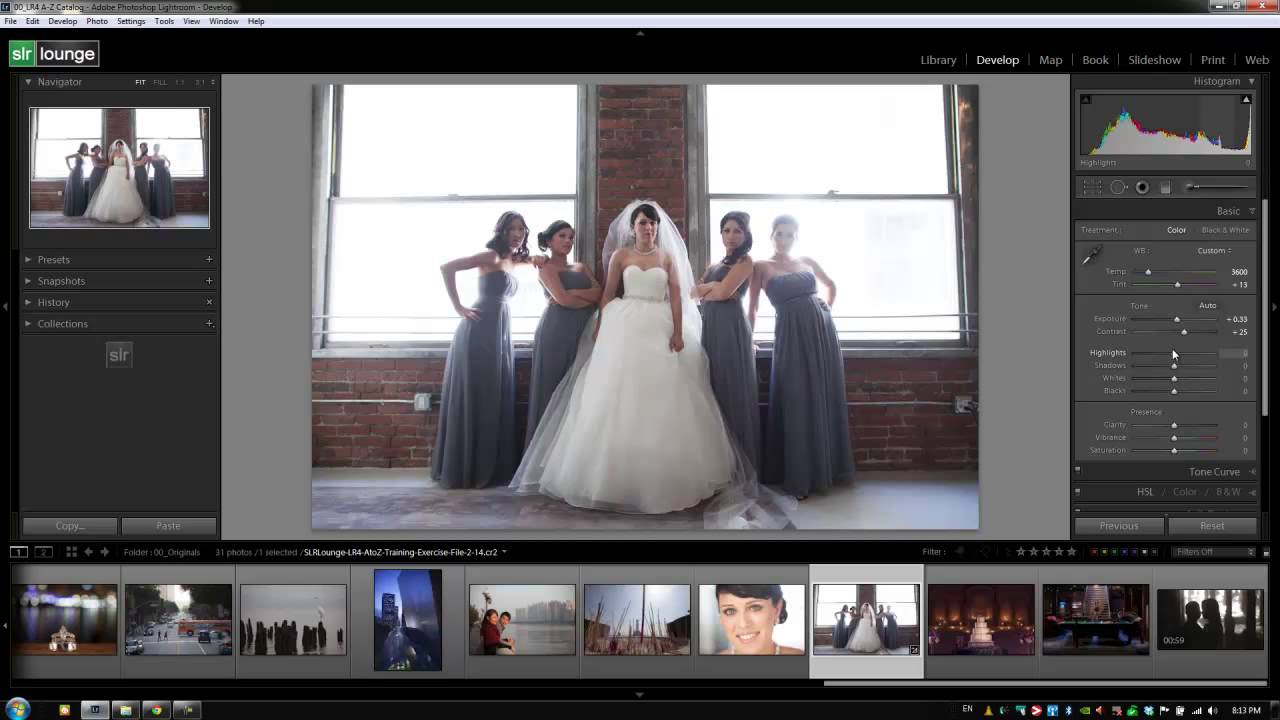Open the File menu
The width and height of the screenshot is (1280, 720).
pyautogui.click(x=10, y=21)
